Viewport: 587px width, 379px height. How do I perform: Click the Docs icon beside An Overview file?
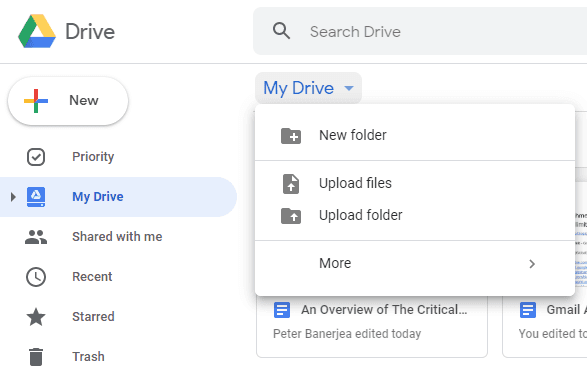pyautogui.click(x=282, y=310)
